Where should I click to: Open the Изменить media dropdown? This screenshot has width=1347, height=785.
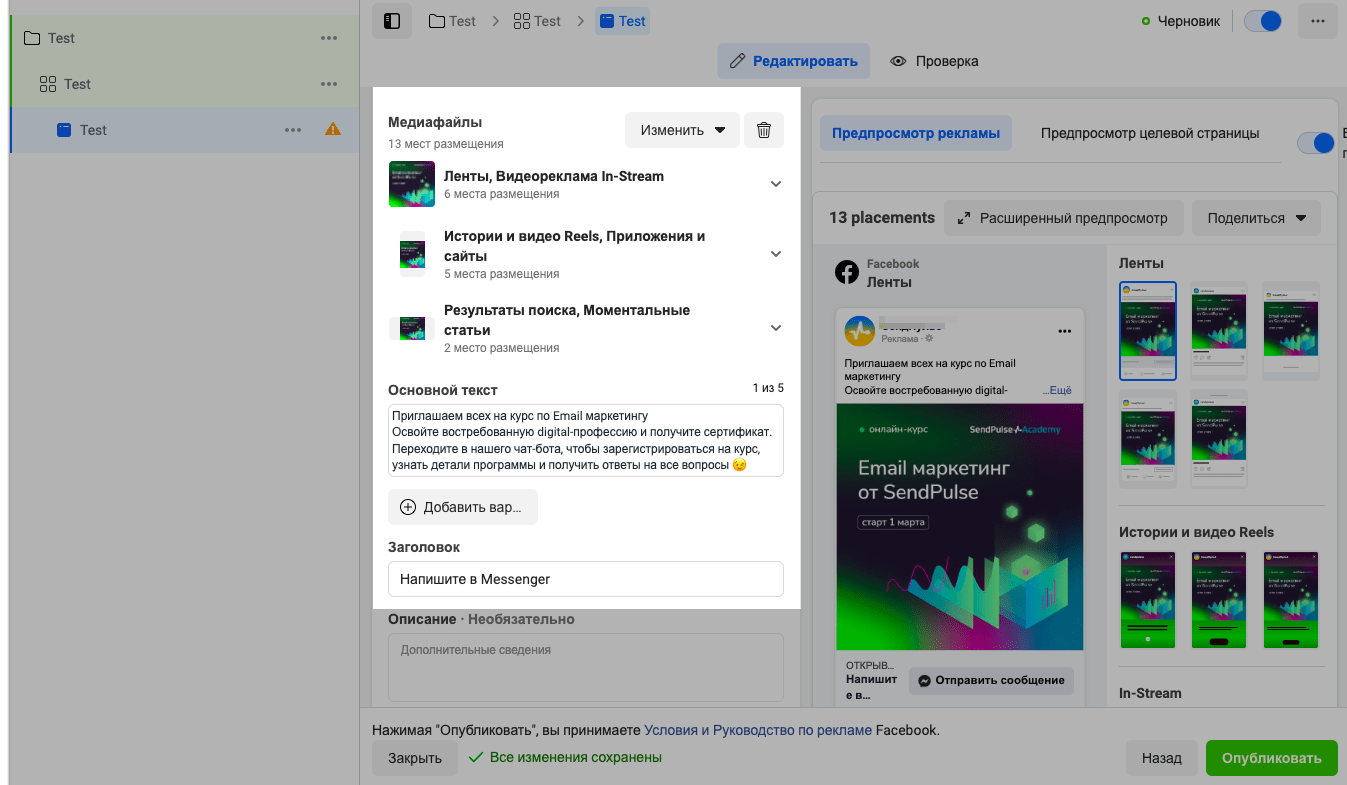[682, 130]
